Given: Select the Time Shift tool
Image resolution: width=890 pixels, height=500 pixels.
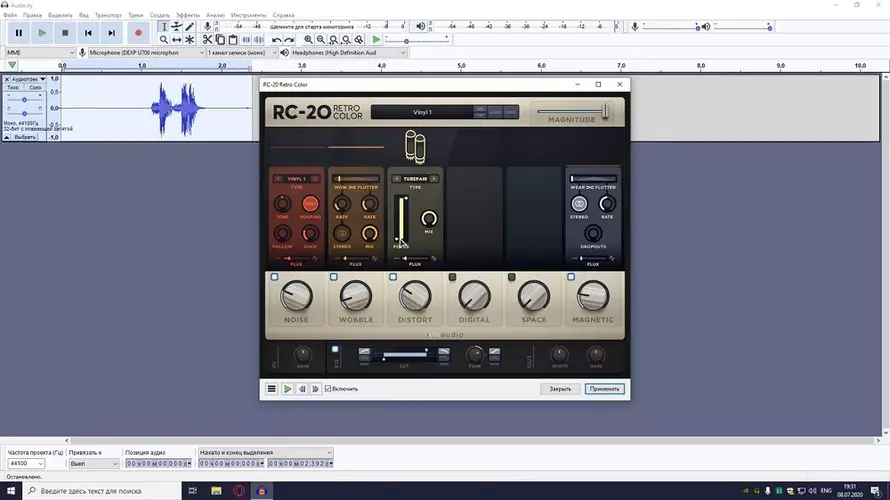Looking at the screenshot, I should pos(177,40).
